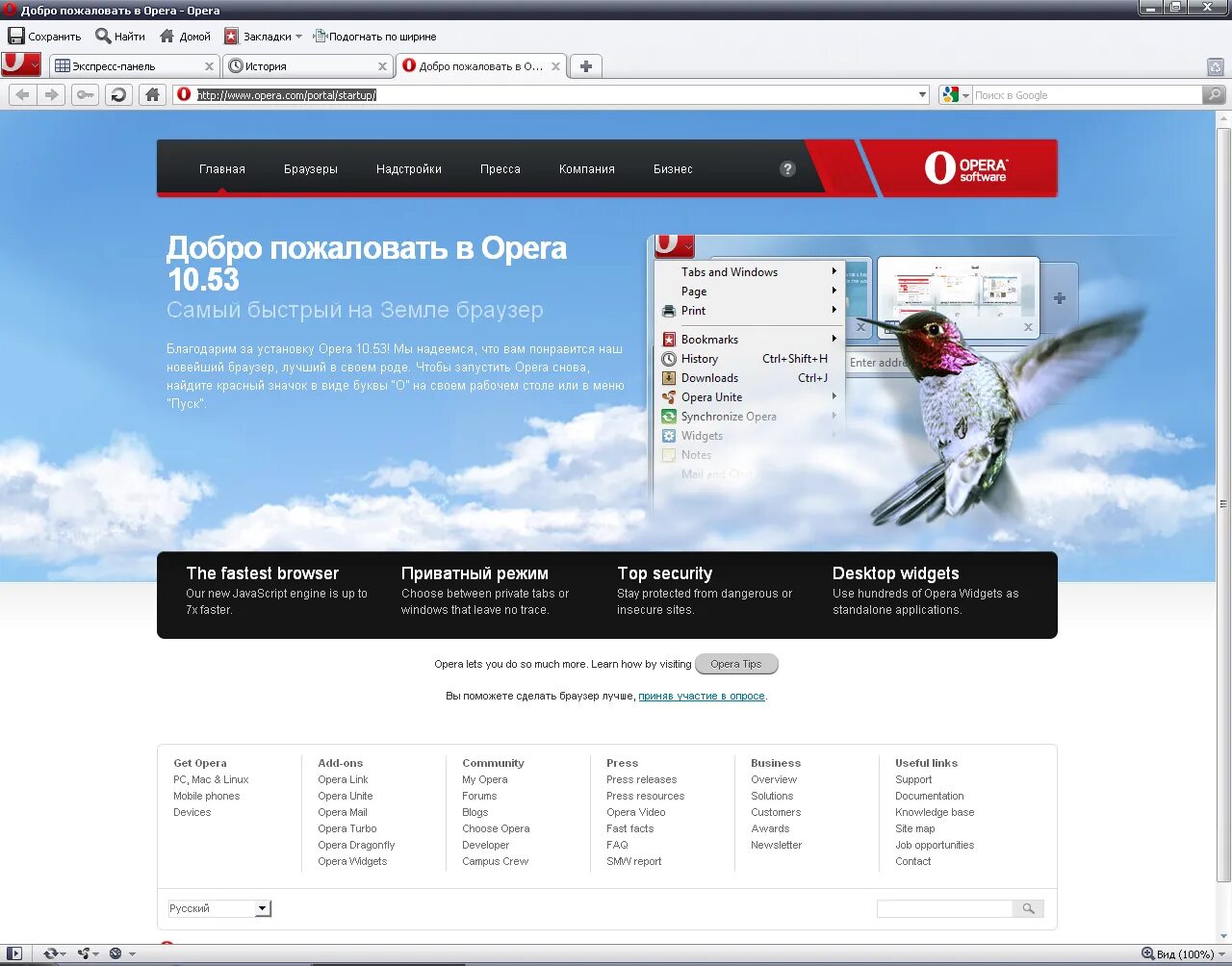Click the Opera site badge in address field

tap(185, 94)
